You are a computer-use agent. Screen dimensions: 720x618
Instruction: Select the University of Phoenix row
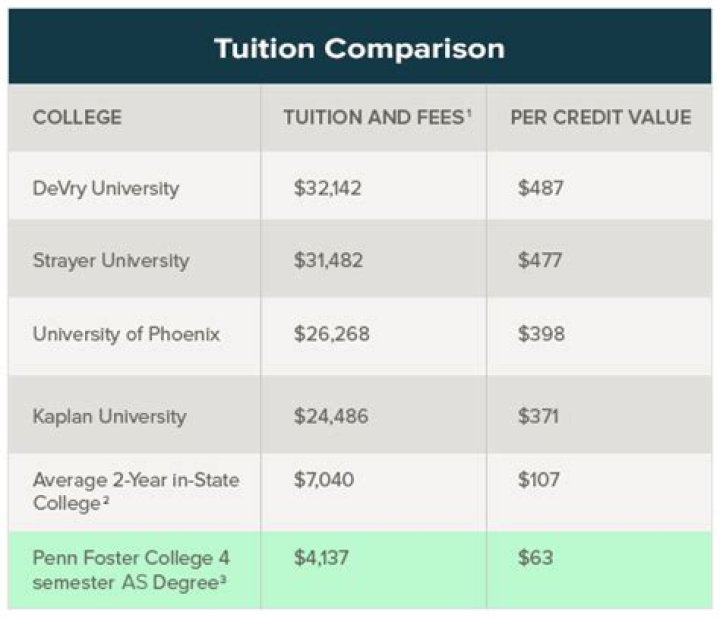[125, 333]
